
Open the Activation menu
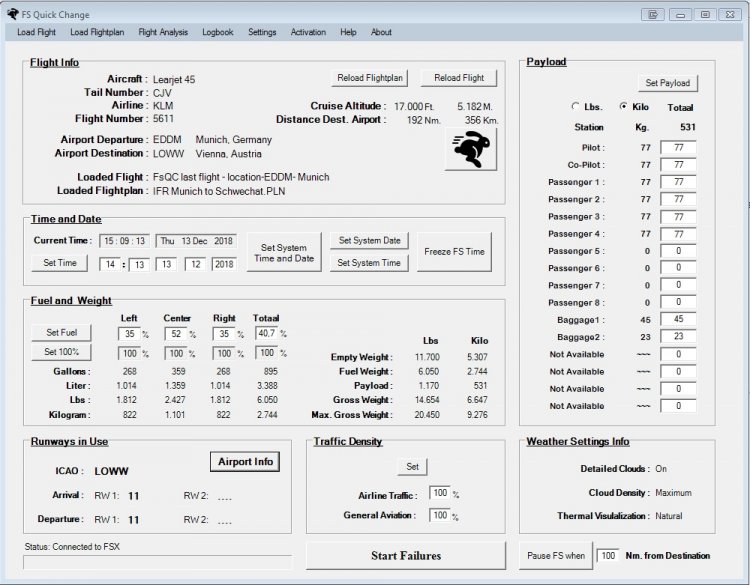308,32
